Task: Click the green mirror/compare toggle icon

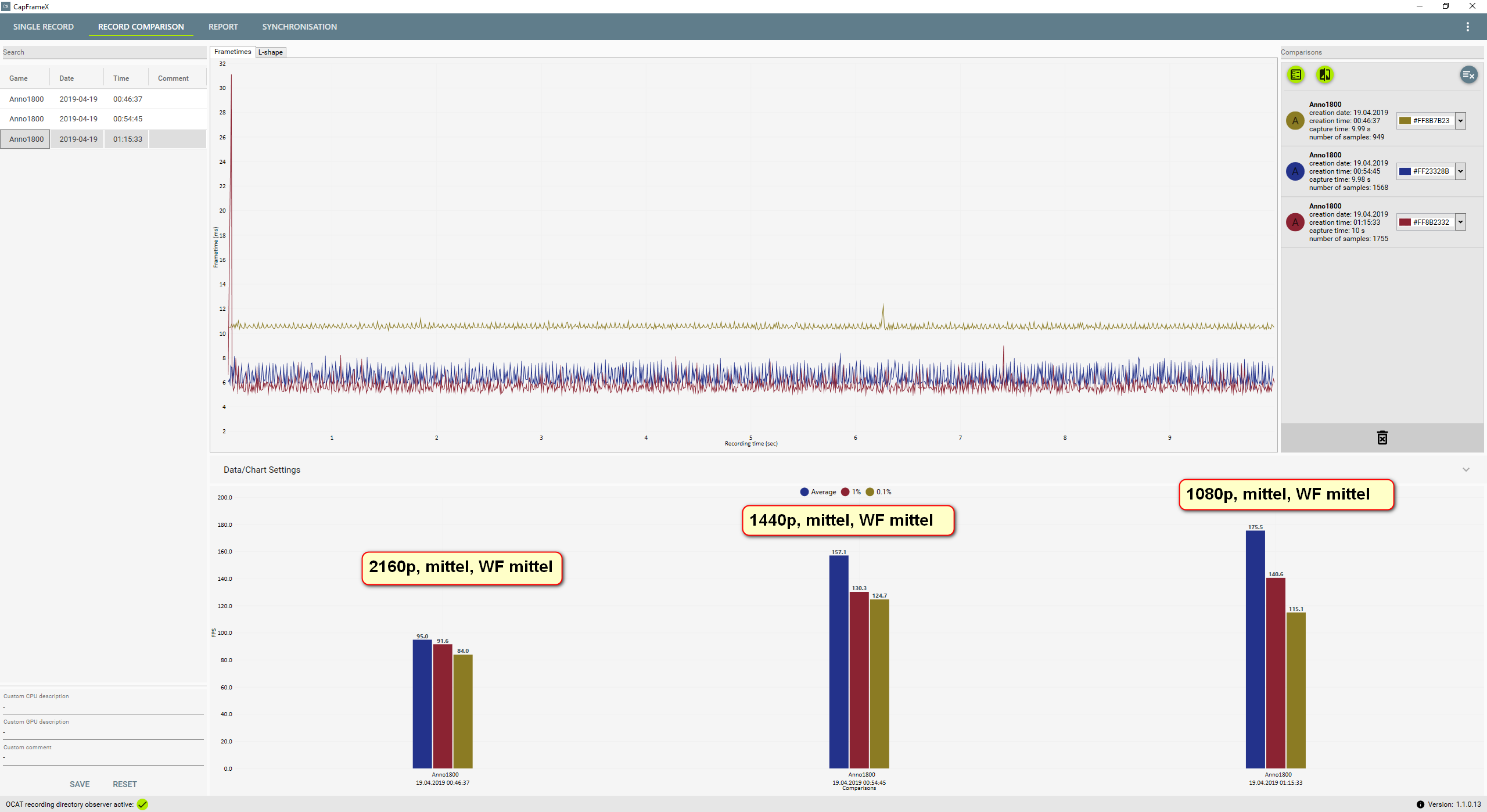Action: [x=1324, y=74]
